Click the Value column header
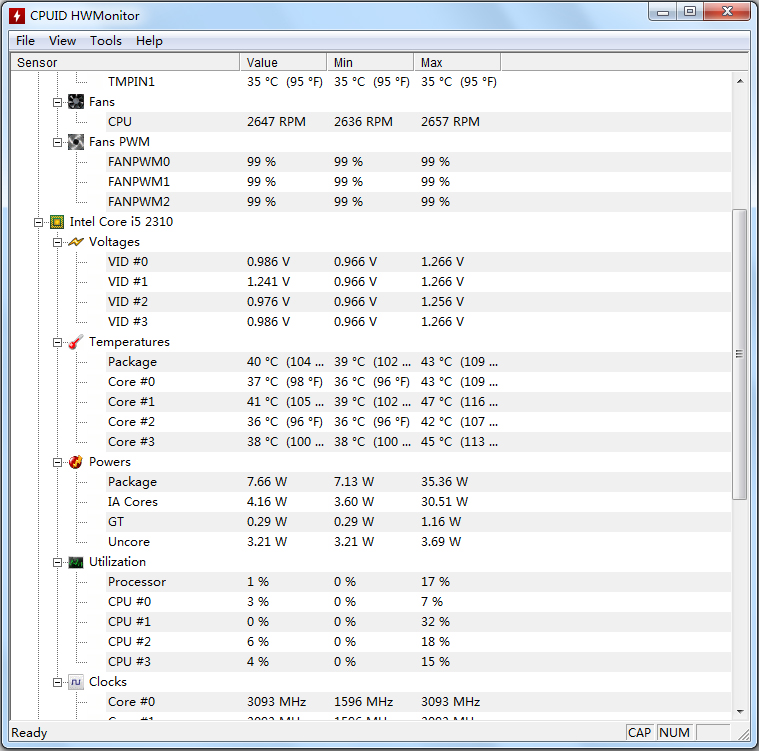This screenshot has width=759, height=751. click(283, 62)
